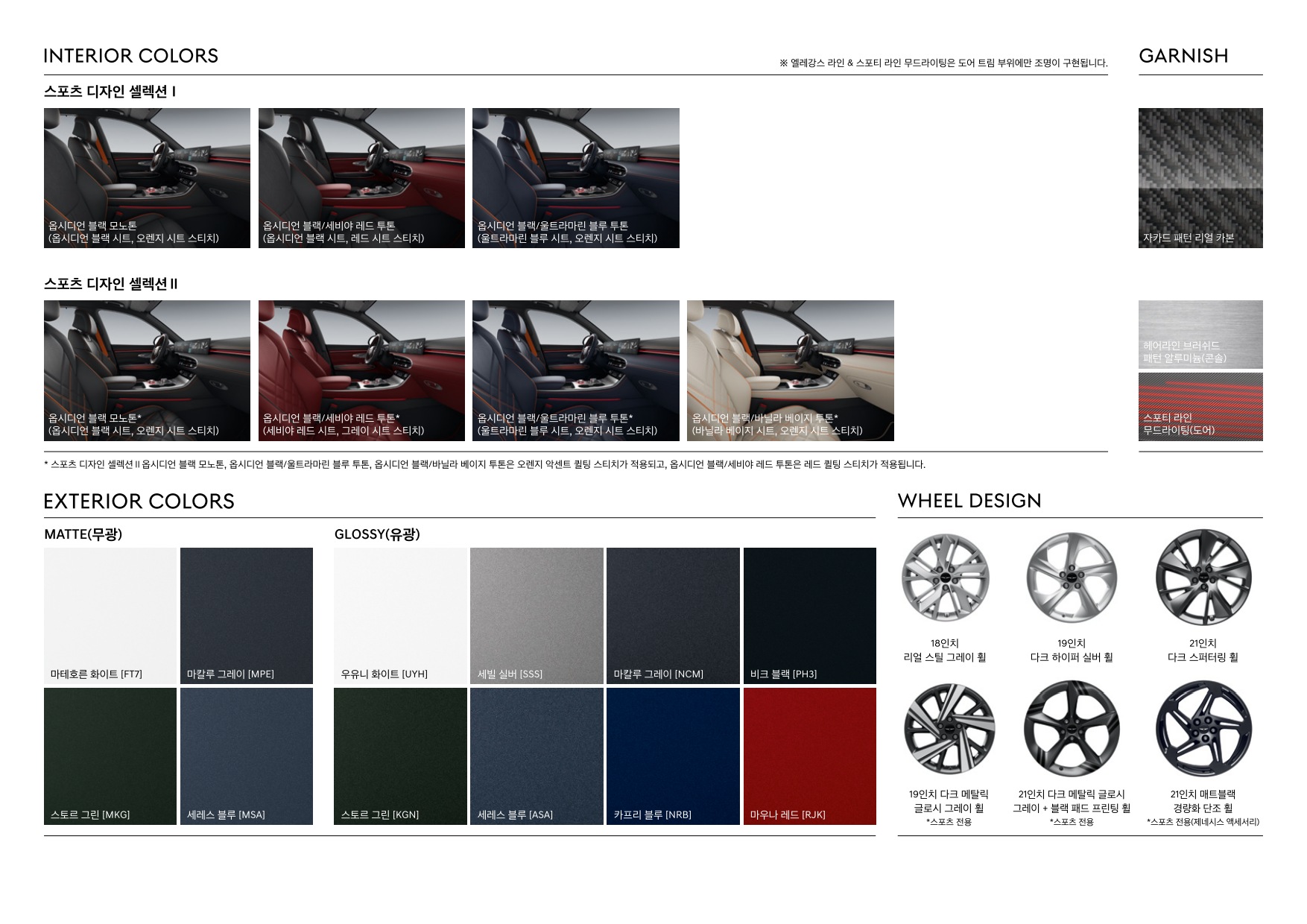Select the 18인치 리얼 스틸 그레이 wheel image
This screenshot has height=924, width=1307.
(x=945, y=579)
